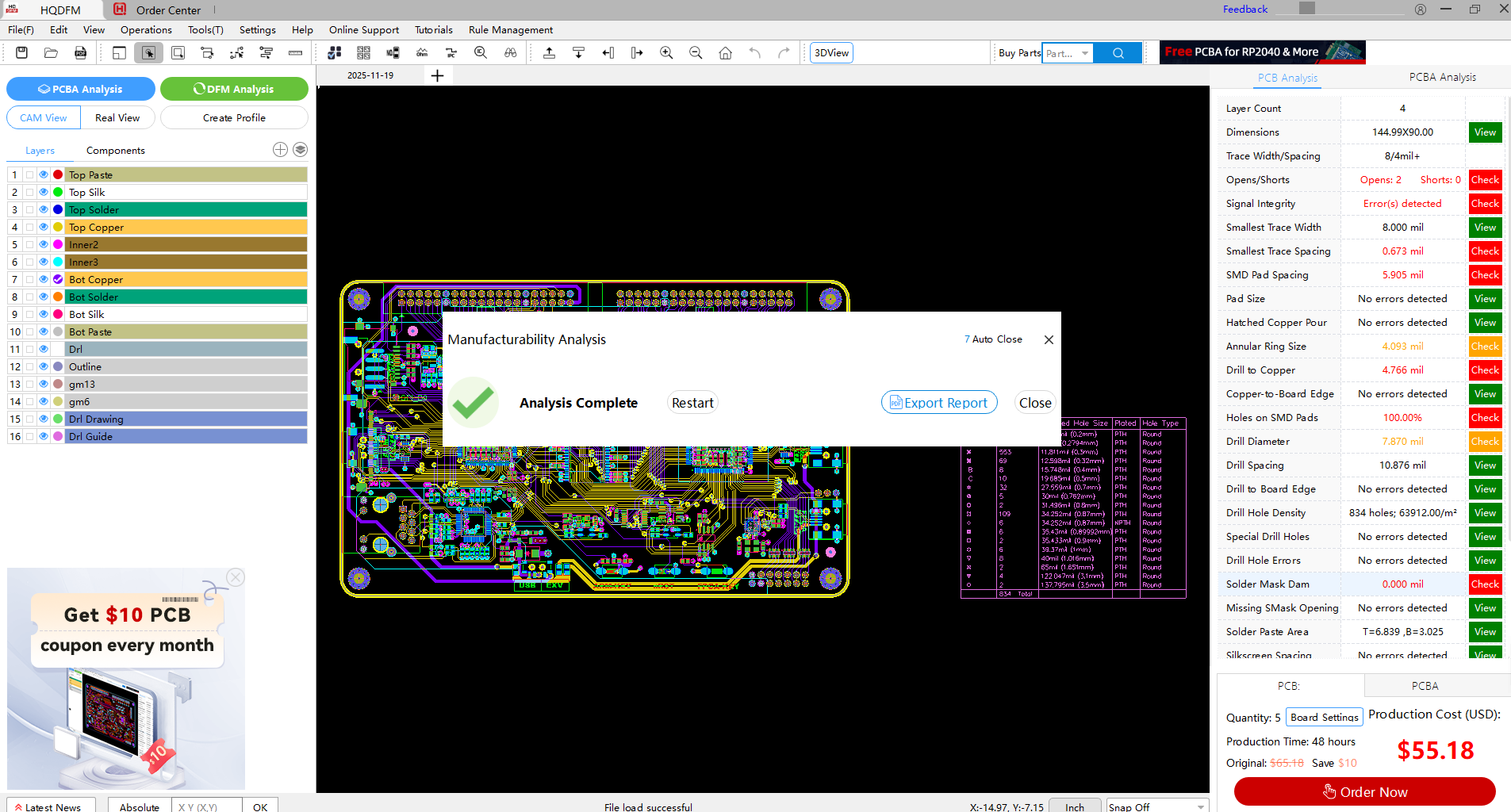Expand the Buy Parts type dropdown

click(x=1084, y=53)
